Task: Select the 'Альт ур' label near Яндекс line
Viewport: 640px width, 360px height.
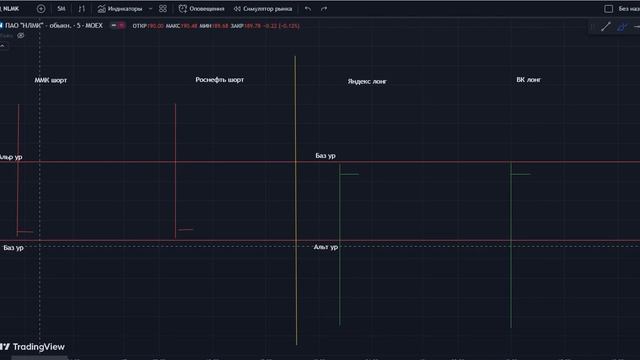Action: coord(325,247)
